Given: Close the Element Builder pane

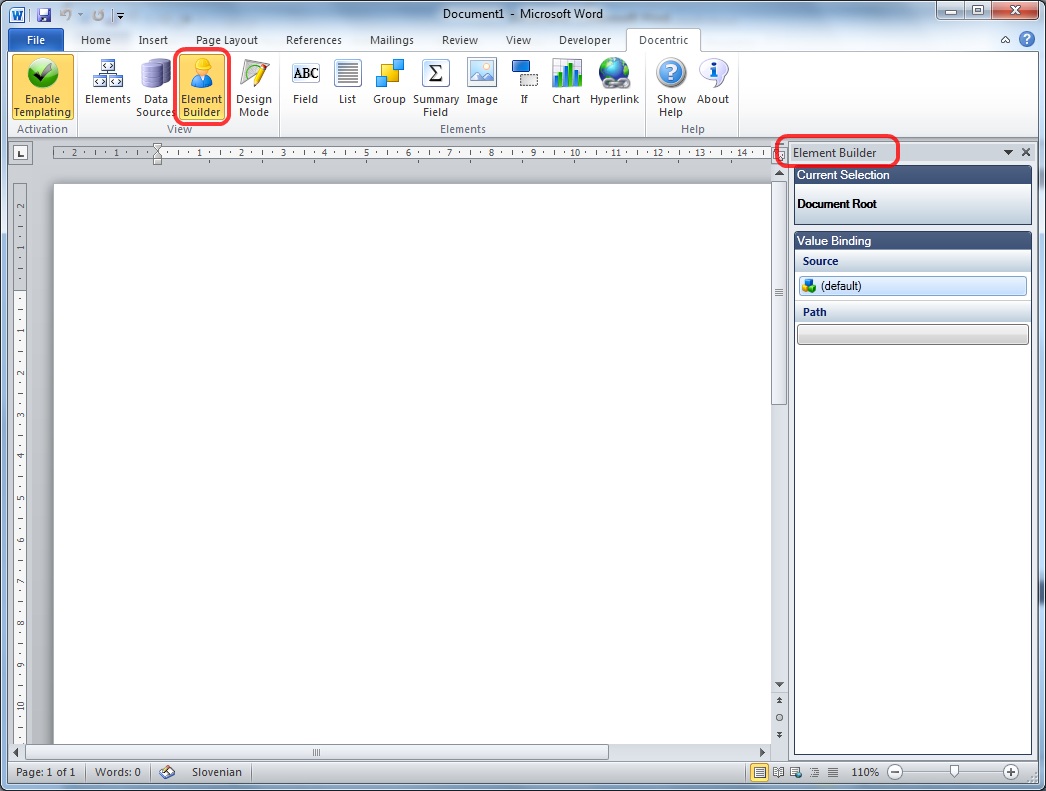Looking at the screenshot, I should [x=1026, y=153].
